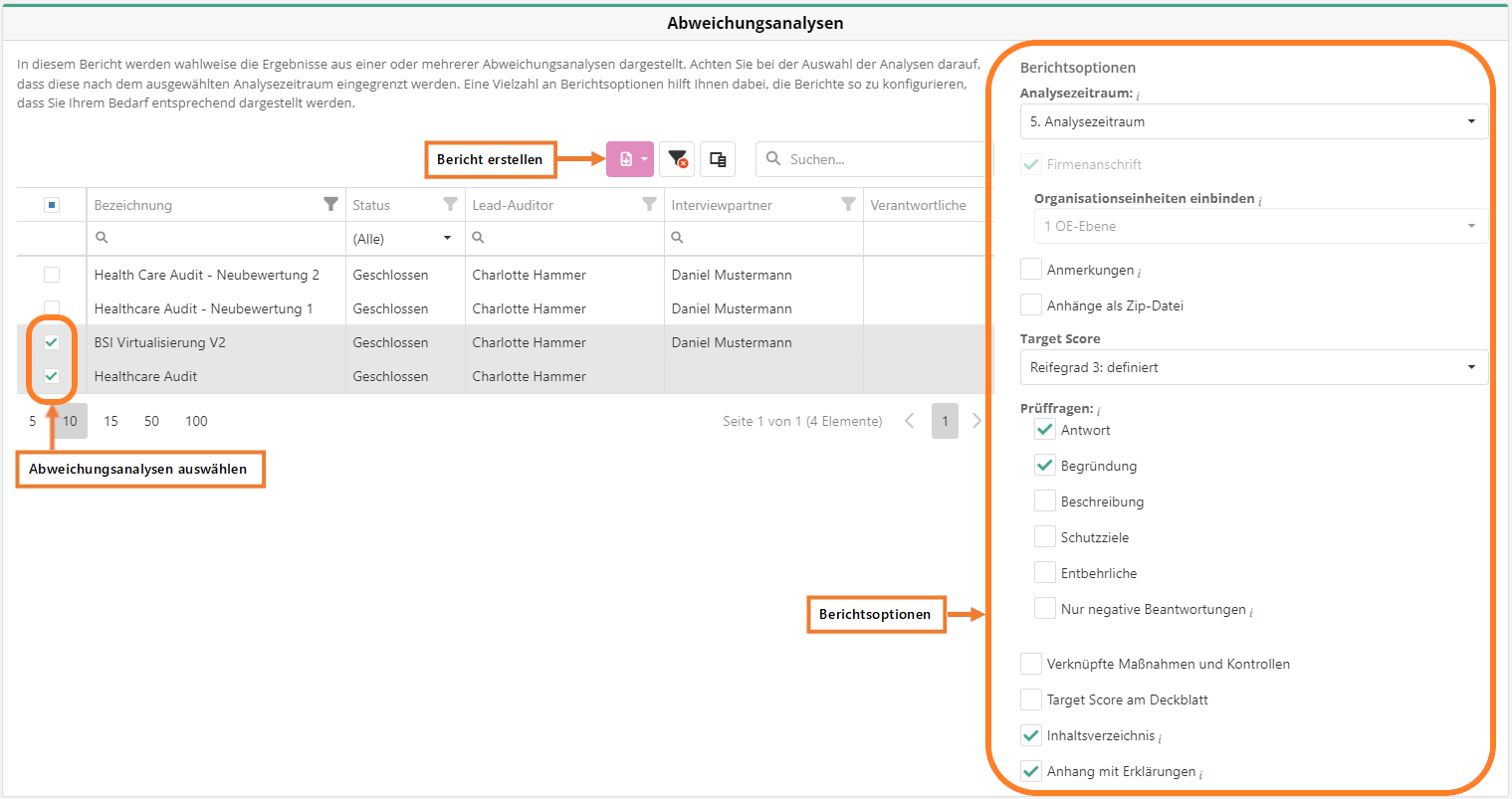Open the column chooser icon
Screen dimensions: 1512x799
pos(717,159)
